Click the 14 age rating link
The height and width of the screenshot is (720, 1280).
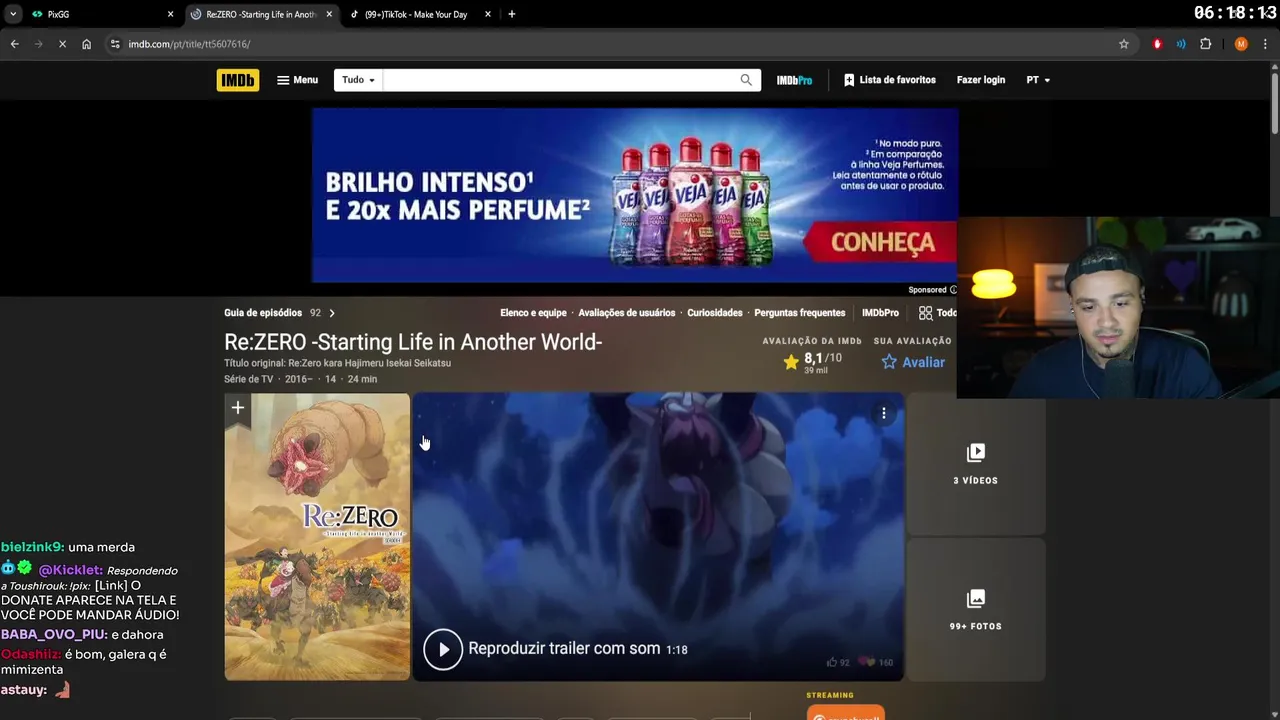[331, 379]
